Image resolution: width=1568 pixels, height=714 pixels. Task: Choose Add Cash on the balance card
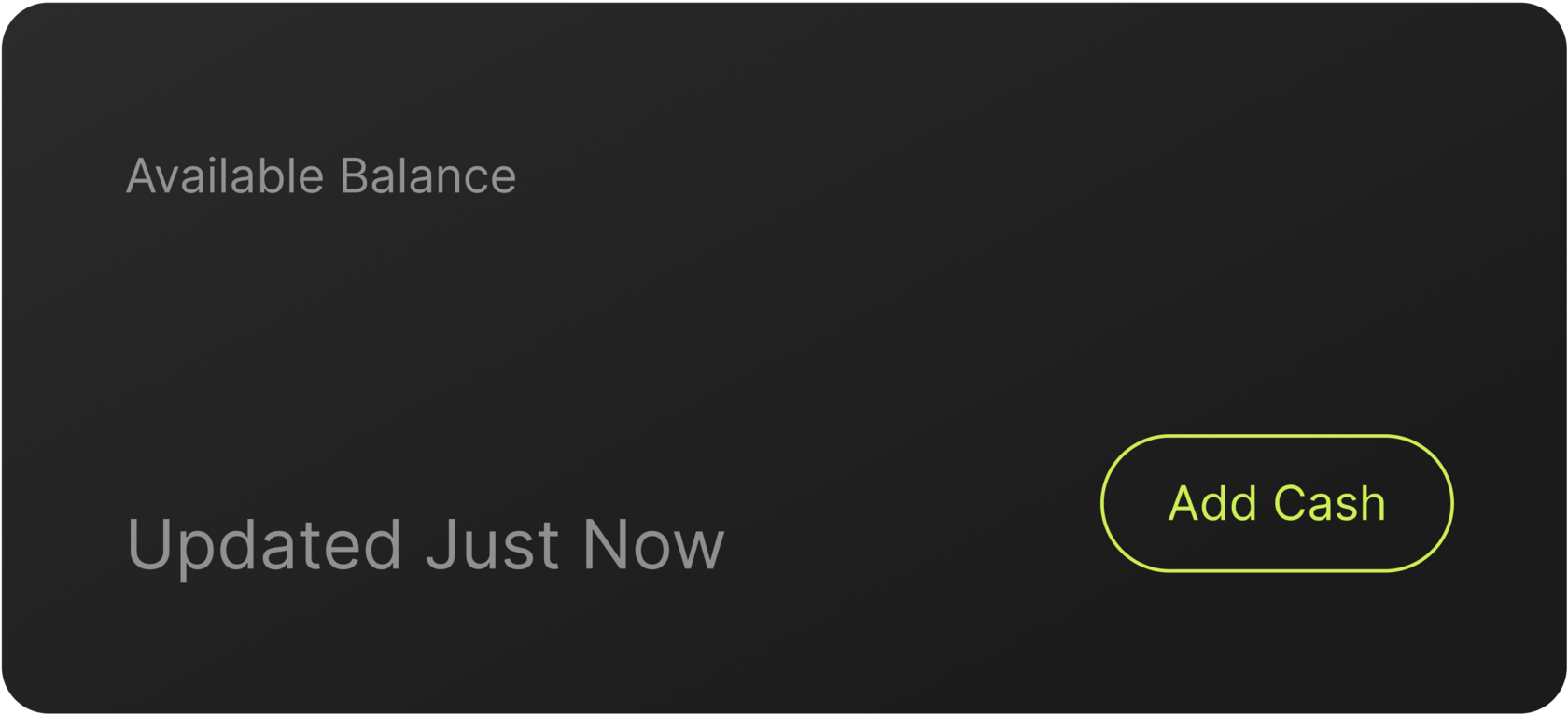point(1276,503)
